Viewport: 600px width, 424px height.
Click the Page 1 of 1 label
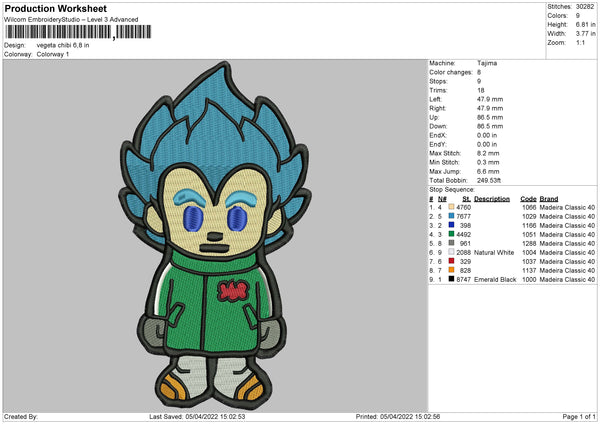[x=579, y=417]
